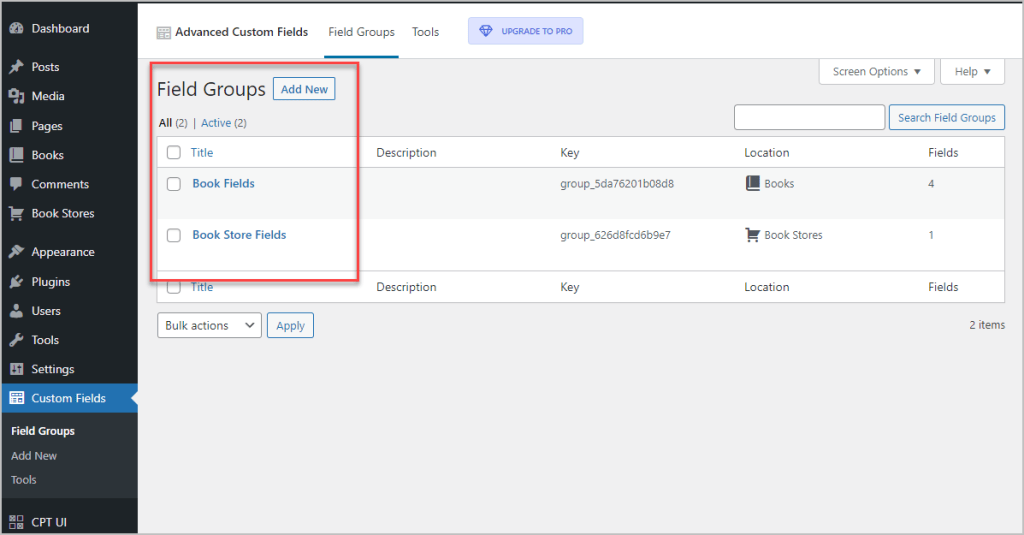Click the Location column header
The height and width of the screenshot is (535, 1024).
[767, 152]
